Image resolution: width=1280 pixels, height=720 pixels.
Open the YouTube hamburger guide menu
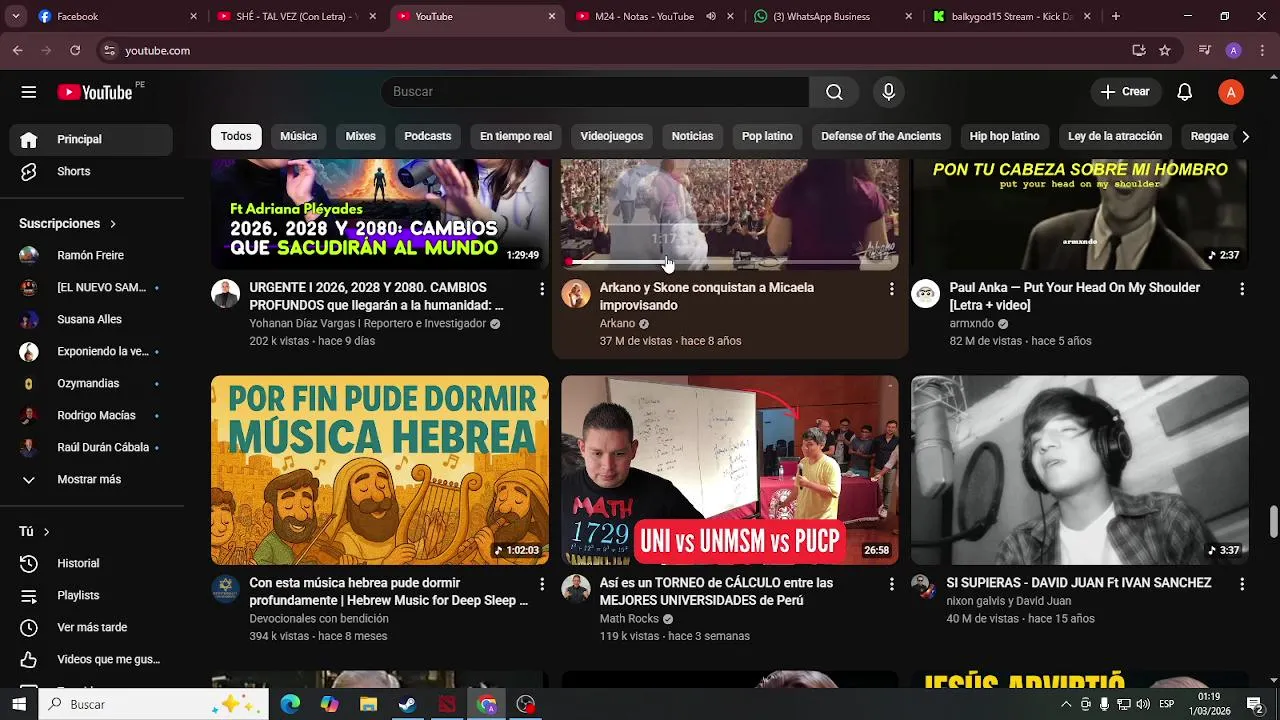pos(28,92)
